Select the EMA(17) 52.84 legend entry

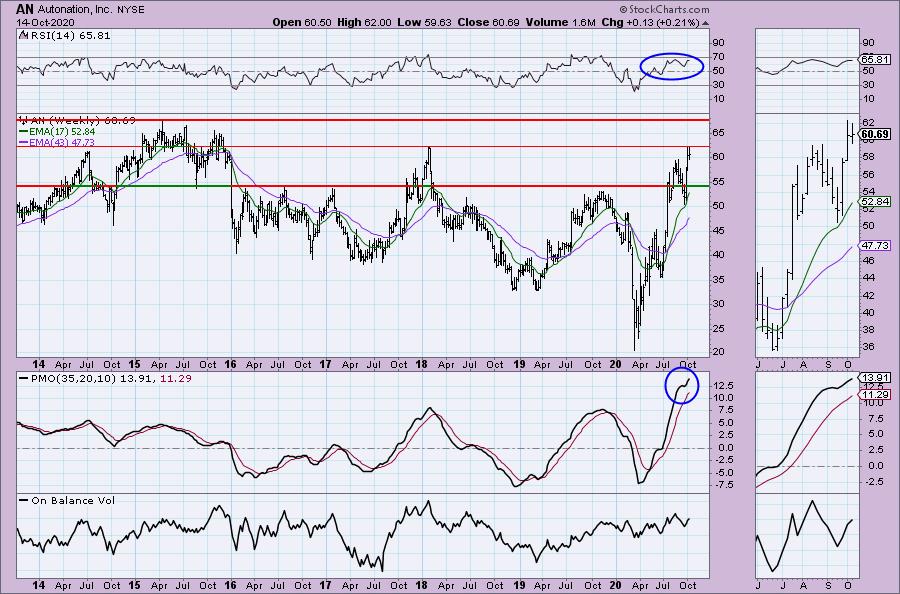pyautogui.click(x=62, y=131)
